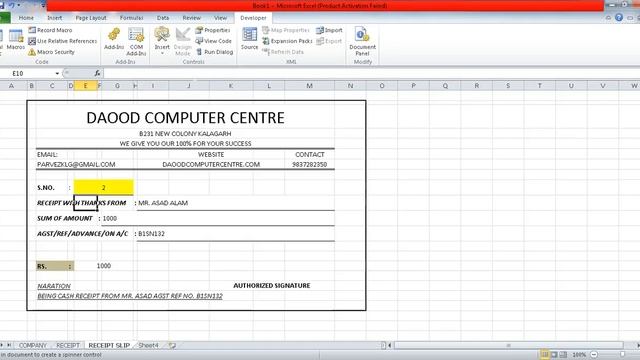Click the Excel Help icon

pos(619,18)
